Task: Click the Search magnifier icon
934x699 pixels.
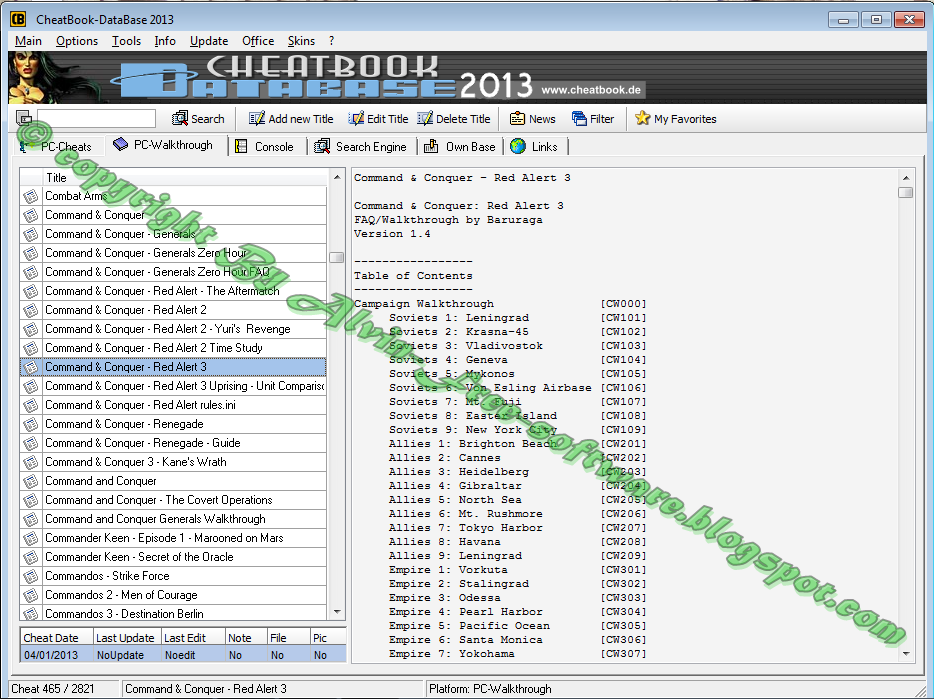Action: pyautogui.click(x=180, y=118)
